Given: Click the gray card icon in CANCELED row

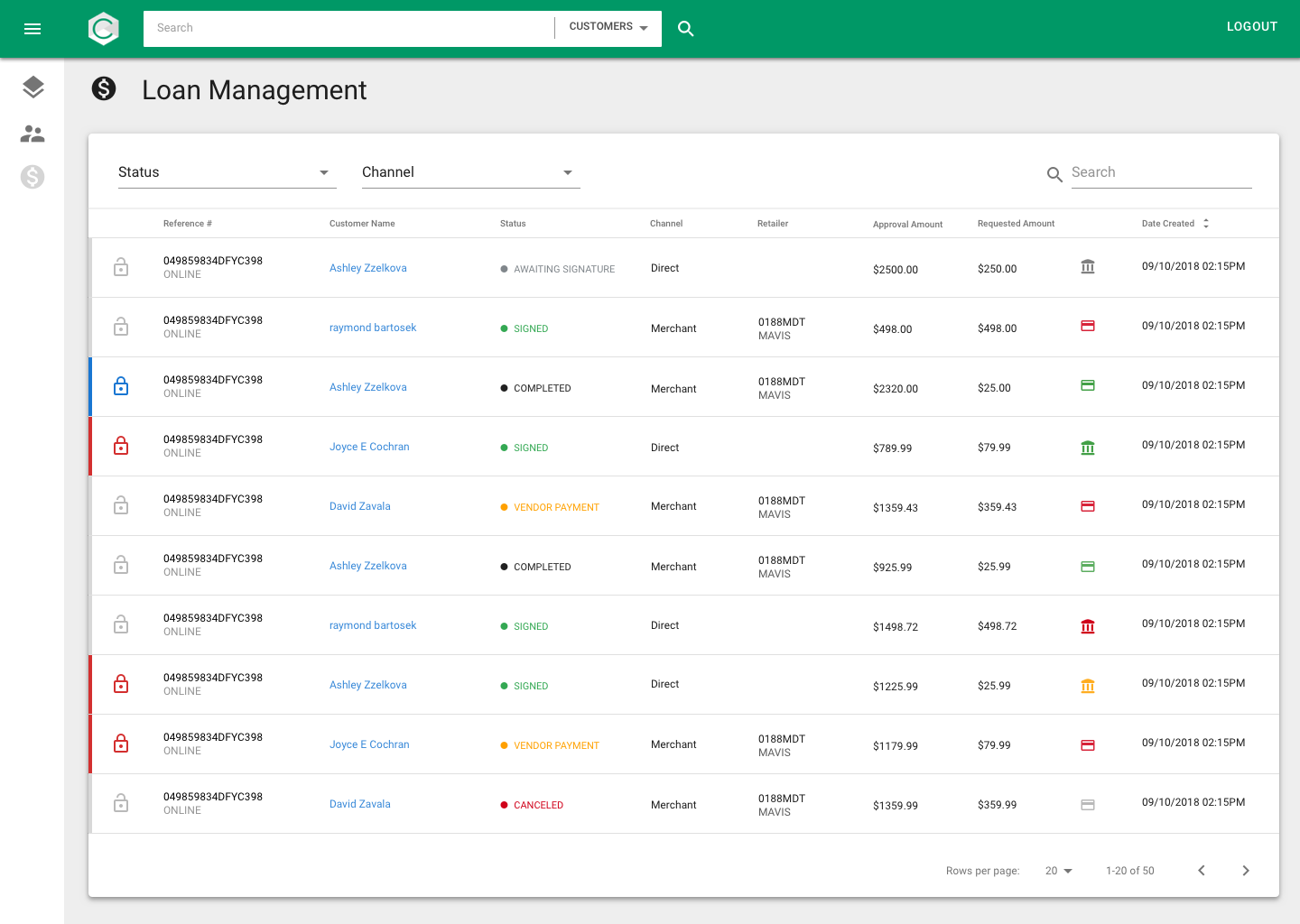Looking at the screenshot, I should (1088, 805).
